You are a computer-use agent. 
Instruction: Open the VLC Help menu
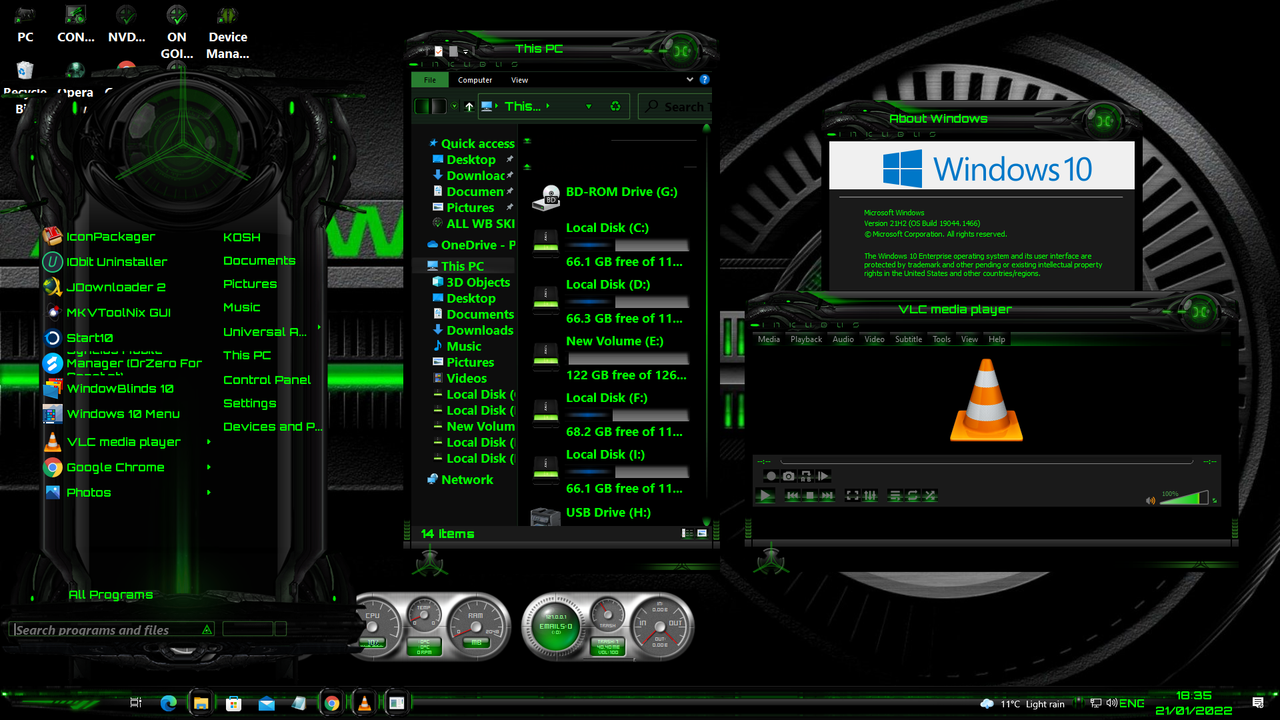point(996,339)
